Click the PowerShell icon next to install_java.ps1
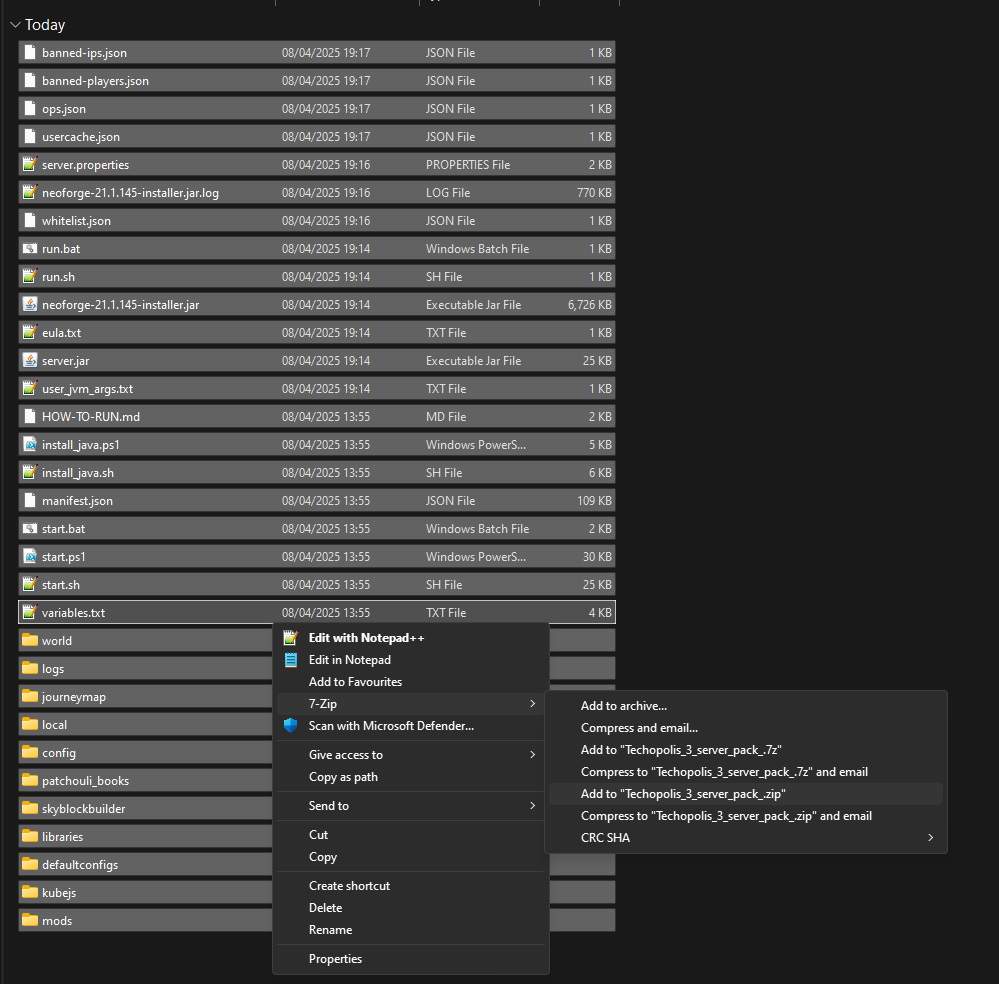Screen dimensions: 999x984 [x=29, y=444]
